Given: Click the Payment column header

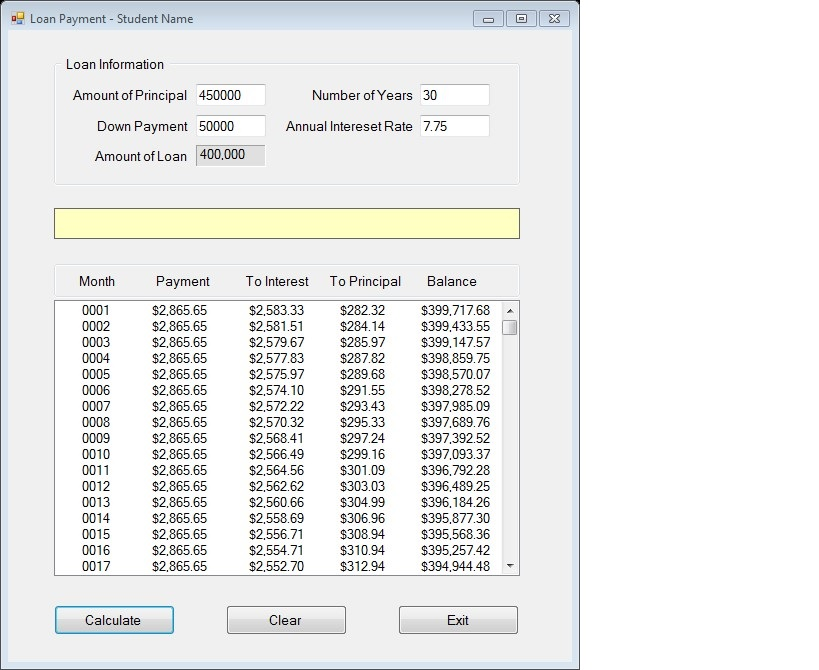Looking at the screenshot, I should click(182, 281).
